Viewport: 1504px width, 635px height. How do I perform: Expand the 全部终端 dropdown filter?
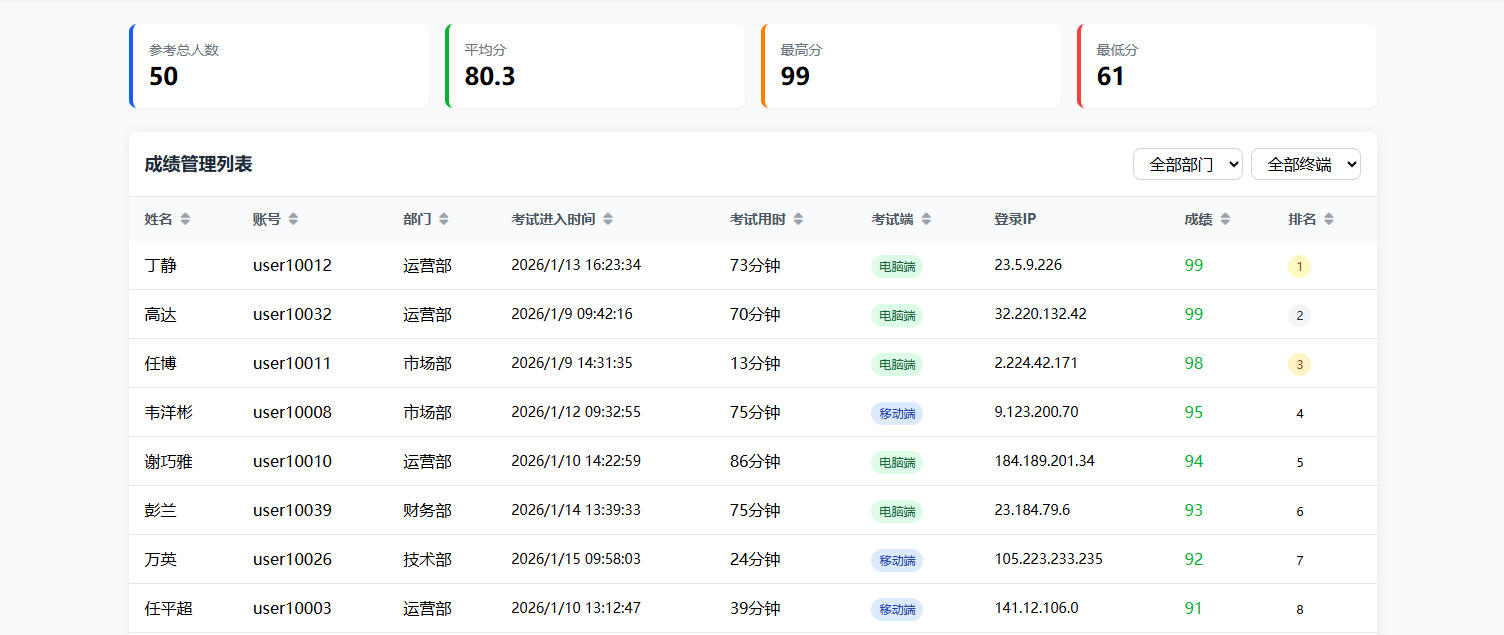coord(1305,164)
